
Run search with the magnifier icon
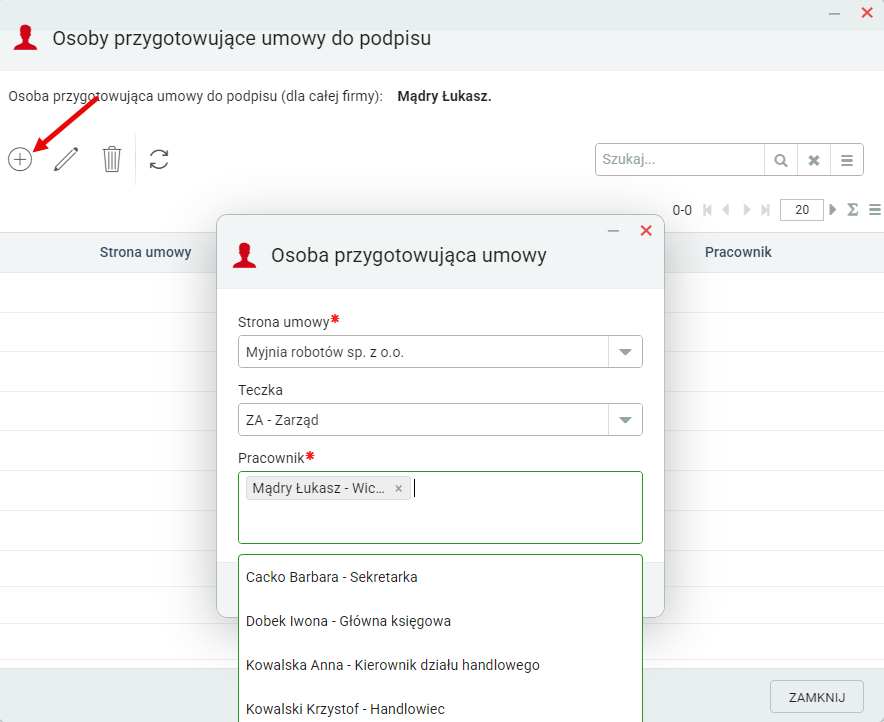tap(781, 160)
